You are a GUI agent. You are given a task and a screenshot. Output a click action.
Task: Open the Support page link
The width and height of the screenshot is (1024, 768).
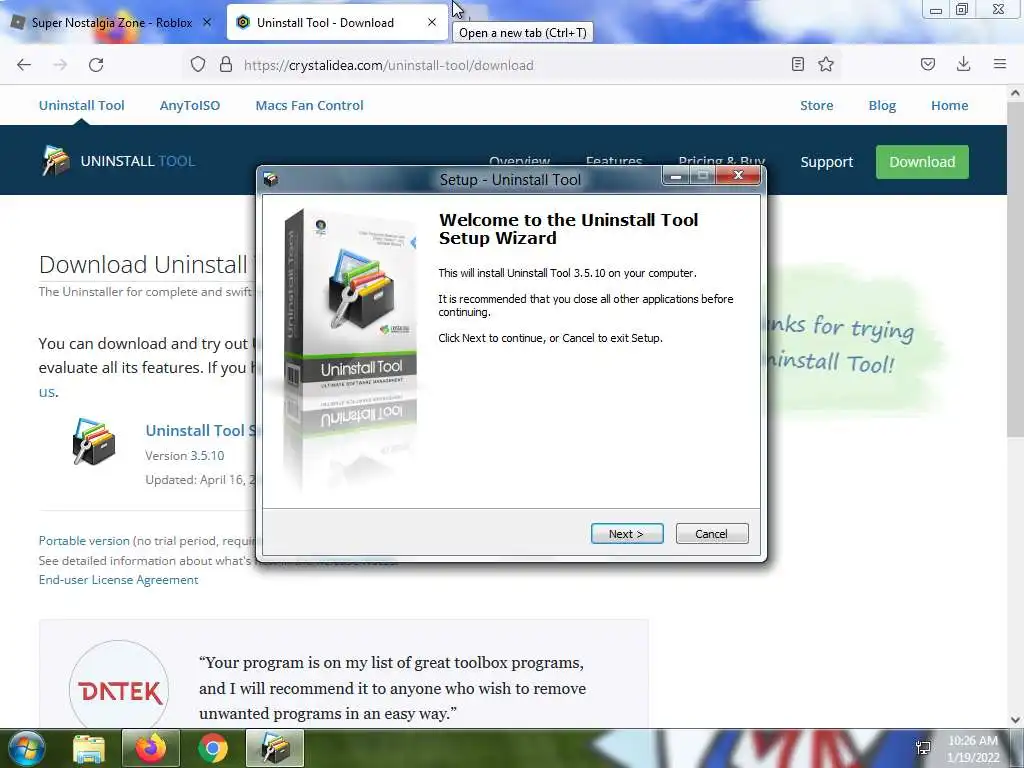827,162
